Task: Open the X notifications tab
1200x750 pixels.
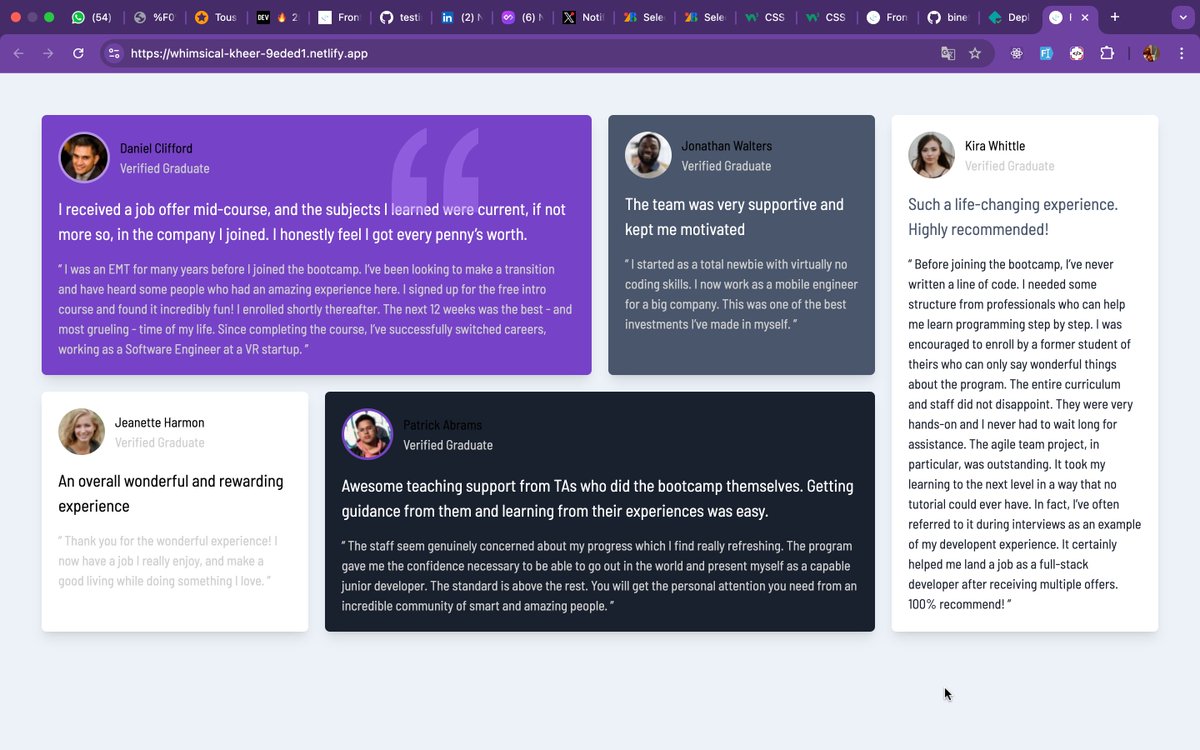Action: (583, 17)
